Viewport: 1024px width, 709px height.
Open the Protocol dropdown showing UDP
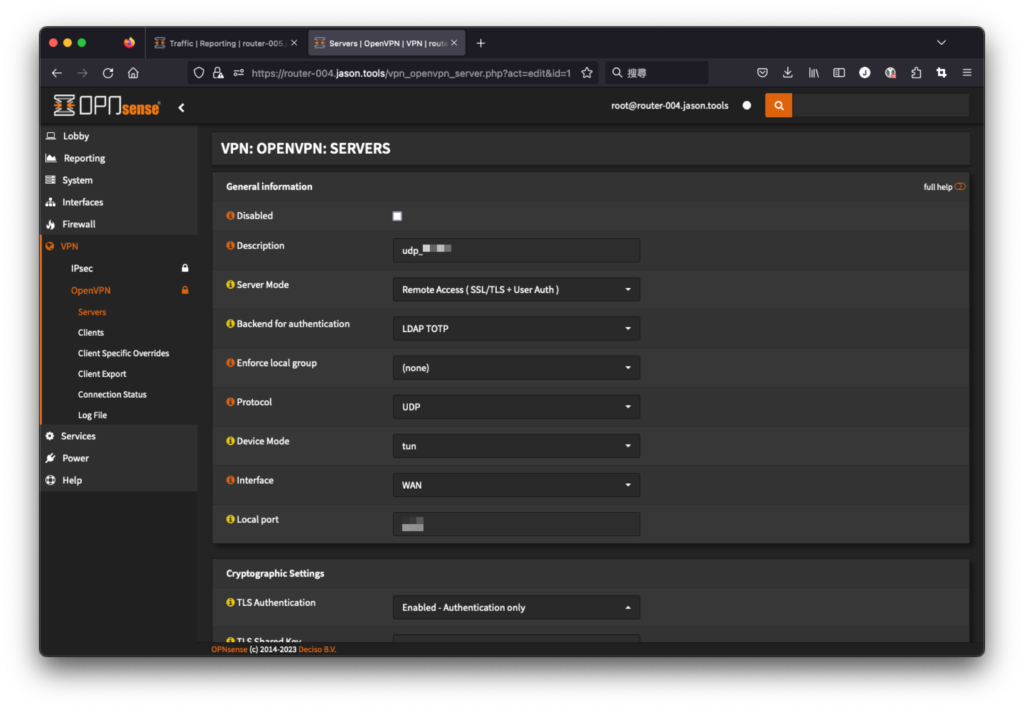click(516, 407)
